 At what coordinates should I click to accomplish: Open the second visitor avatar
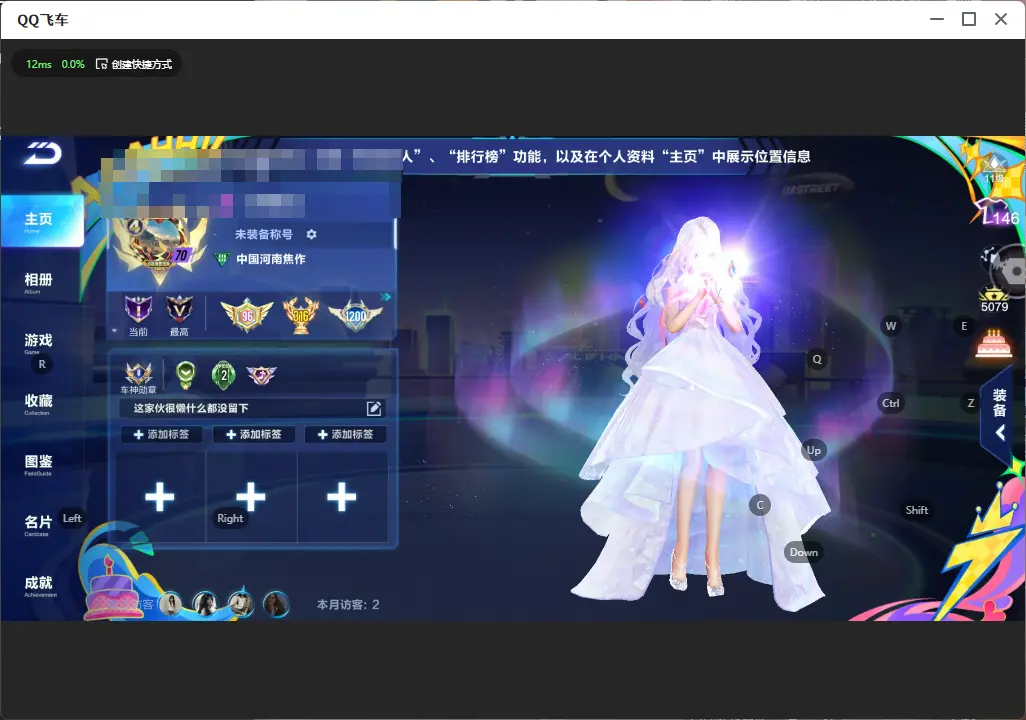[x=205, y=603]
